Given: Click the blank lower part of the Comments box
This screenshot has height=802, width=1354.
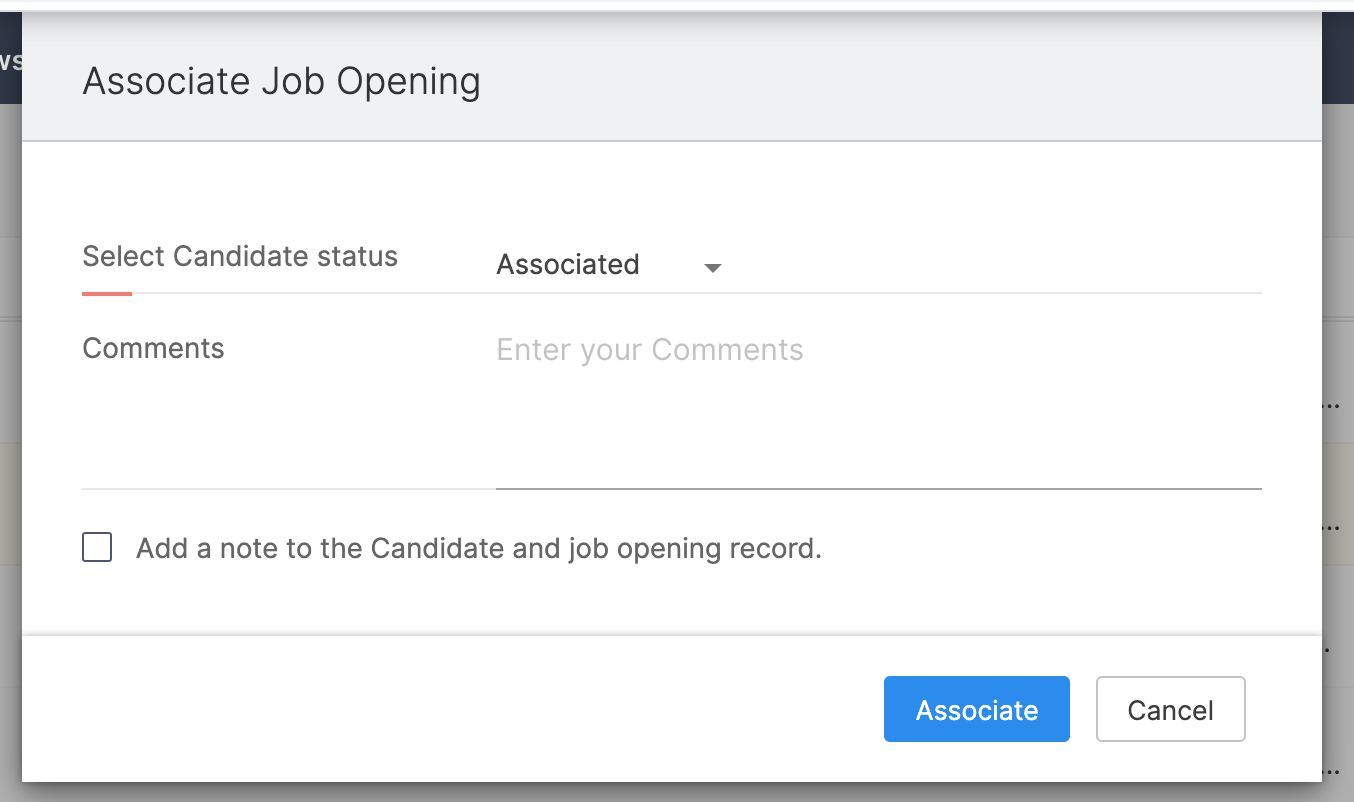Looking at the screenshot, I should pos(878,440).
